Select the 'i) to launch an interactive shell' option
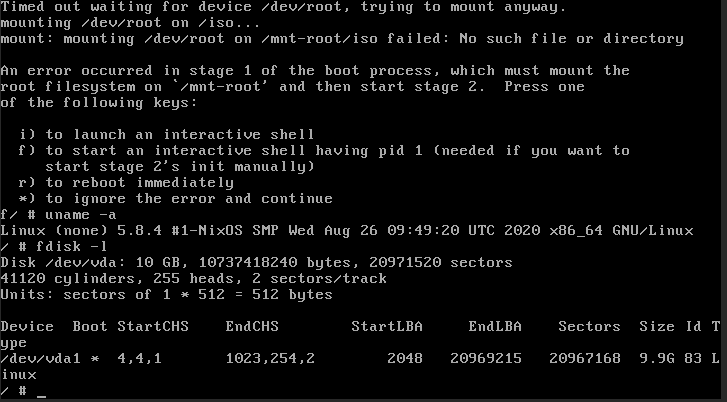Screen dimensions: 727x402 (166, 135)
